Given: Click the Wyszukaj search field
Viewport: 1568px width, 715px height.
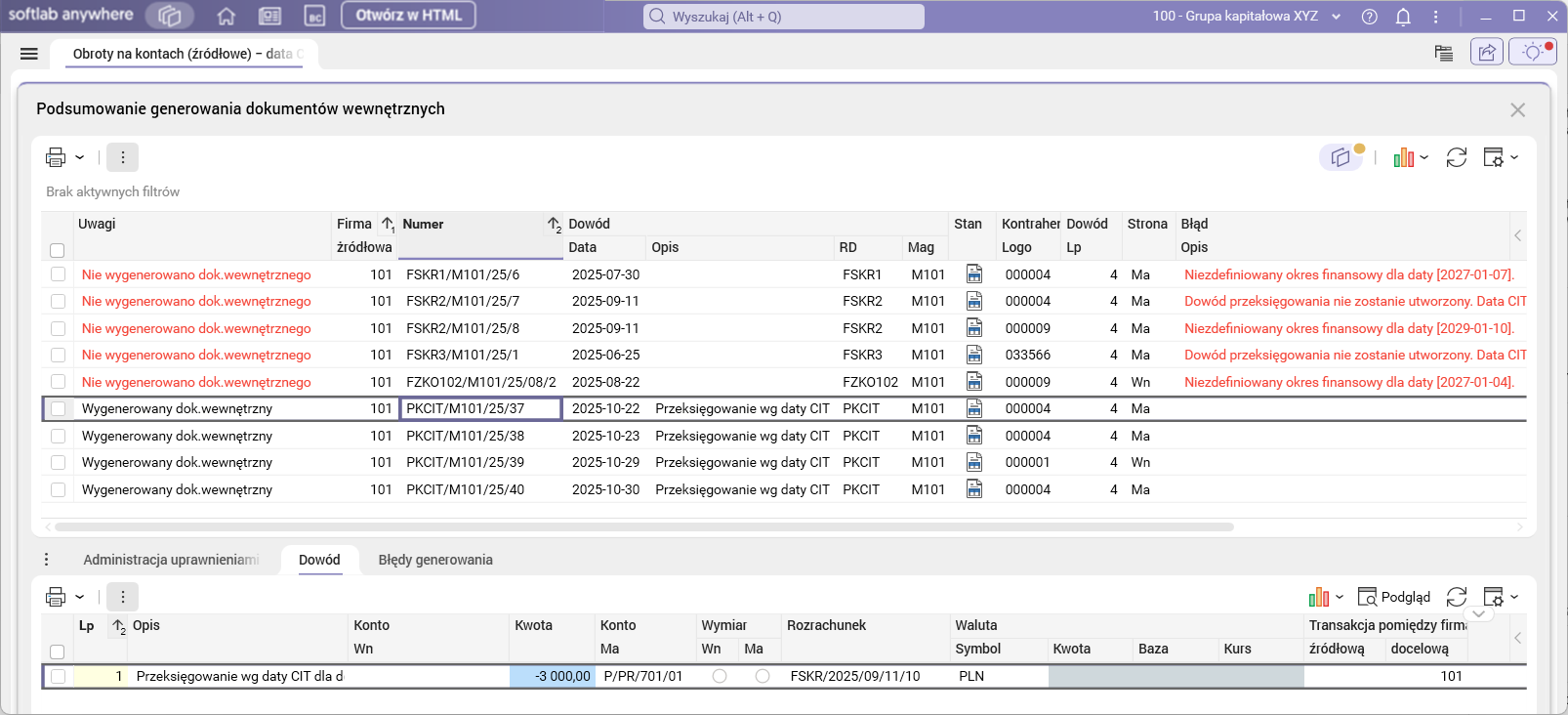Looking at the screenshot, I should (784, 17).
